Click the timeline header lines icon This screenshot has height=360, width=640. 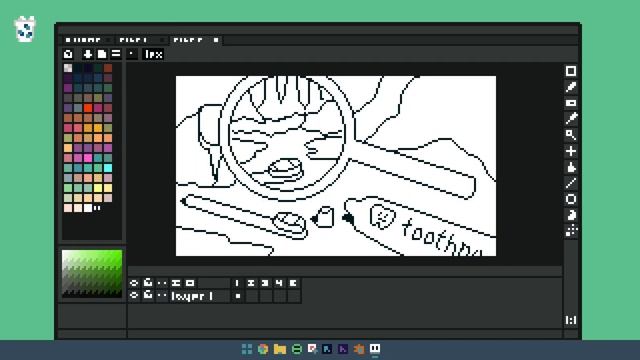pyautogui.click(x=176, y=283)
